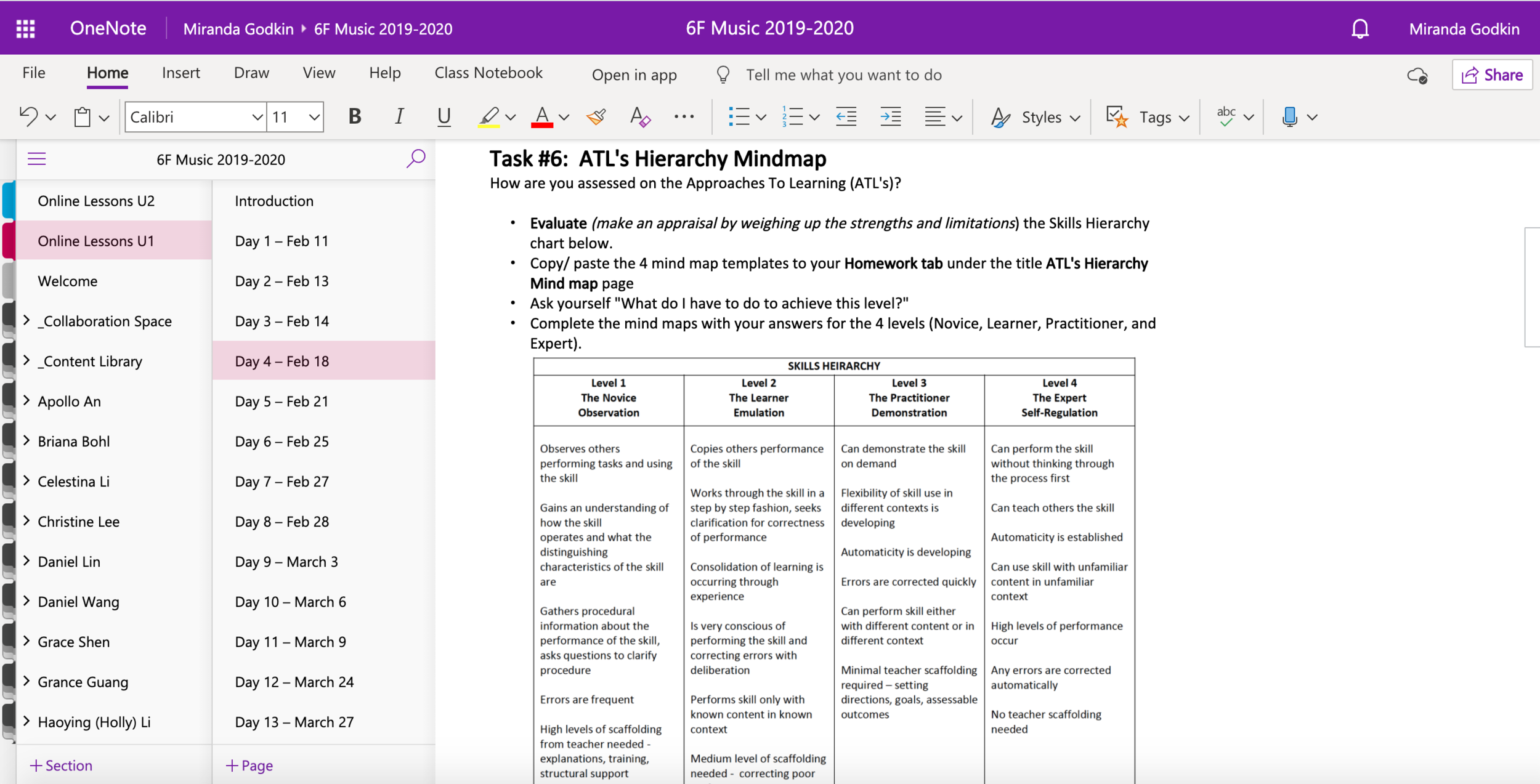The width and height of the screenshot is (1540, 784).
Task: Open the bullet list style dropdown arrow
Action: (x=761, y=117)
